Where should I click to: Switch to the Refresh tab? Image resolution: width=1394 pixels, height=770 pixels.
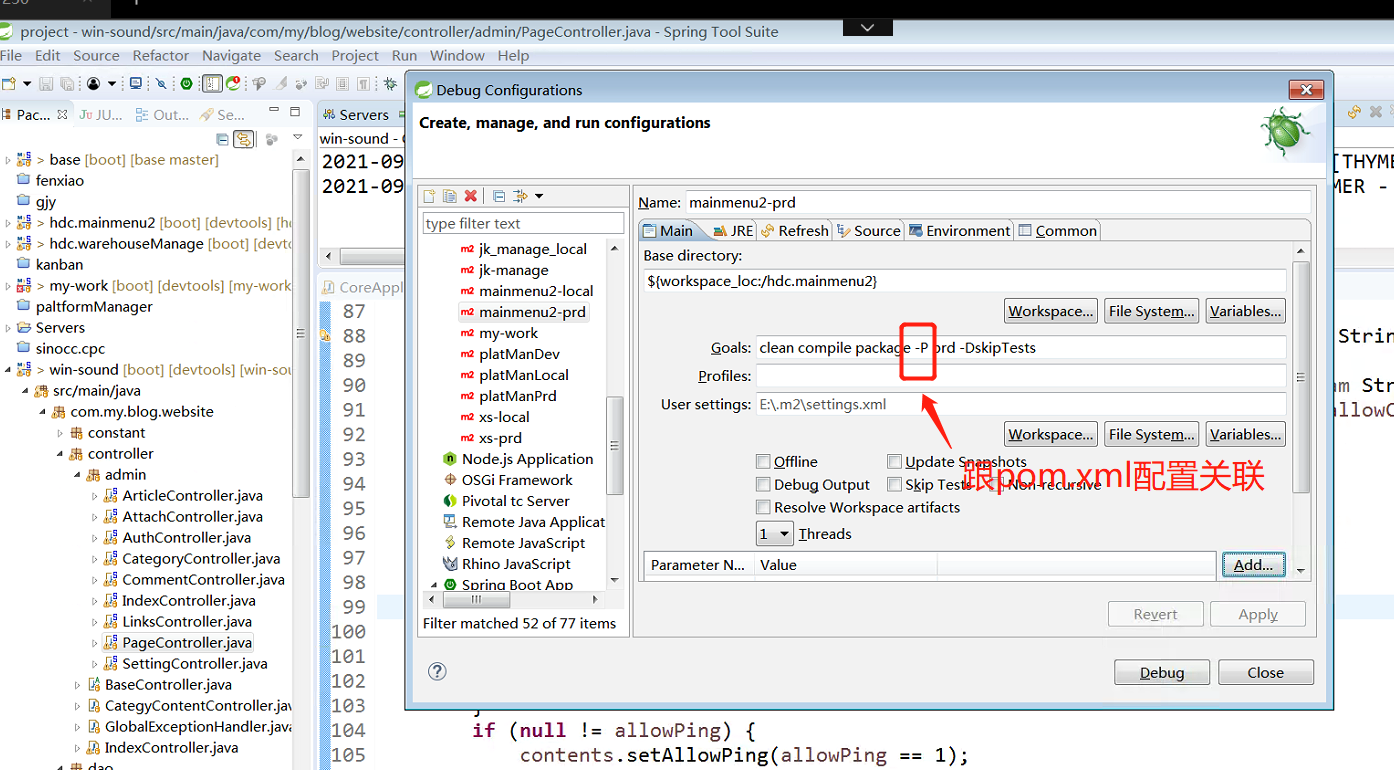click(795, 230)
